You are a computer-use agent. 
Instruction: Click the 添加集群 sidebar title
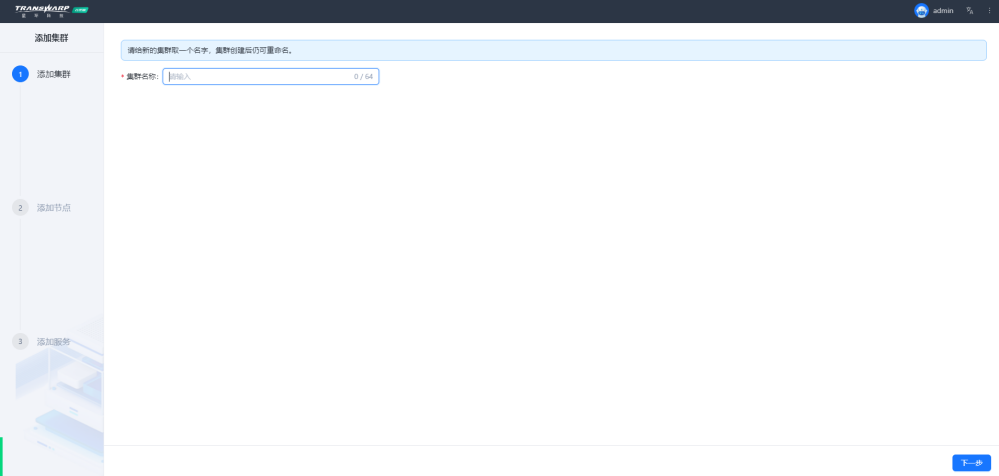[52, 38]
